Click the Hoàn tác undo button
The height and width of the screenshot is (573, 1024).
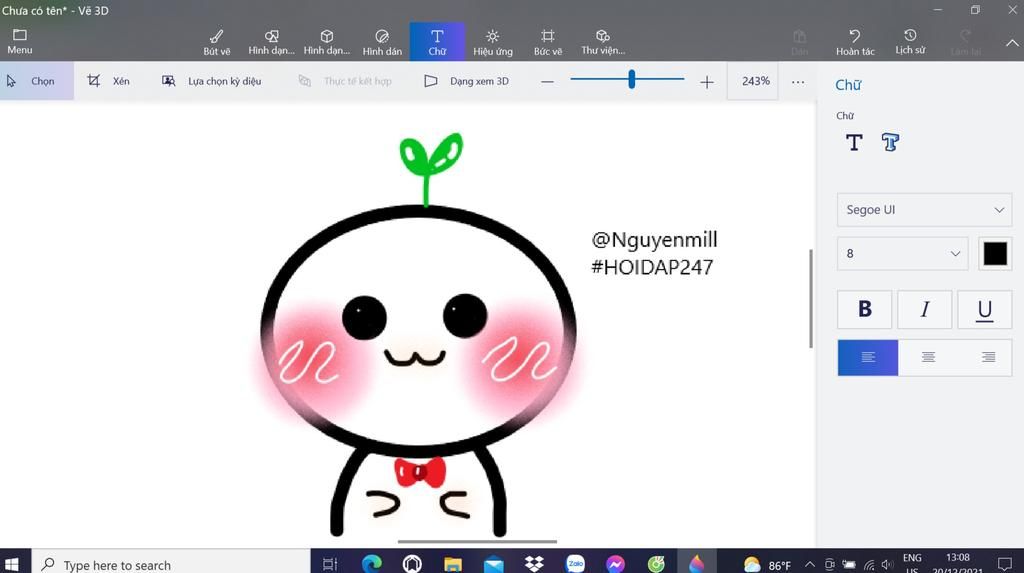855,42
